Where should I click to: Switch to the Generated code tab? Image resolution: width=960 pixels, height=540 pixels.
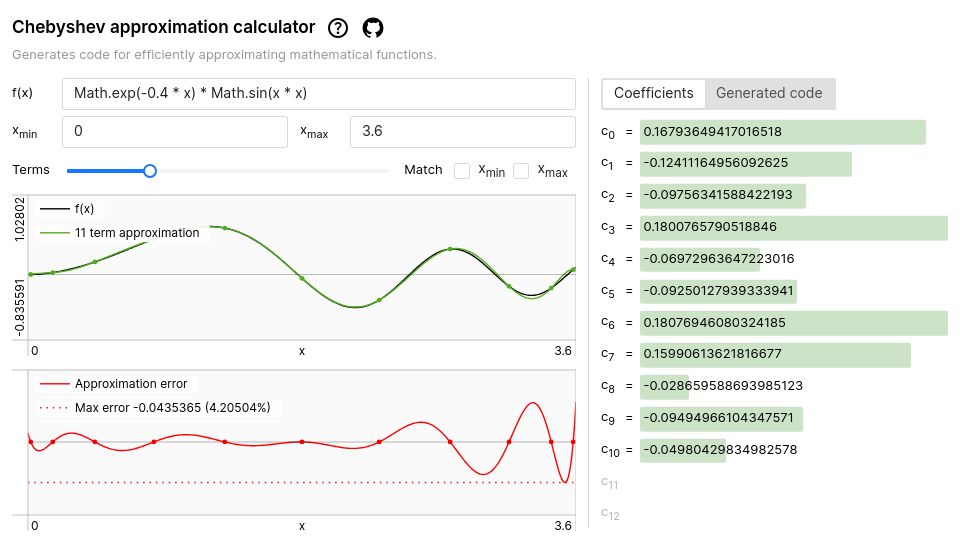[769, 93]
